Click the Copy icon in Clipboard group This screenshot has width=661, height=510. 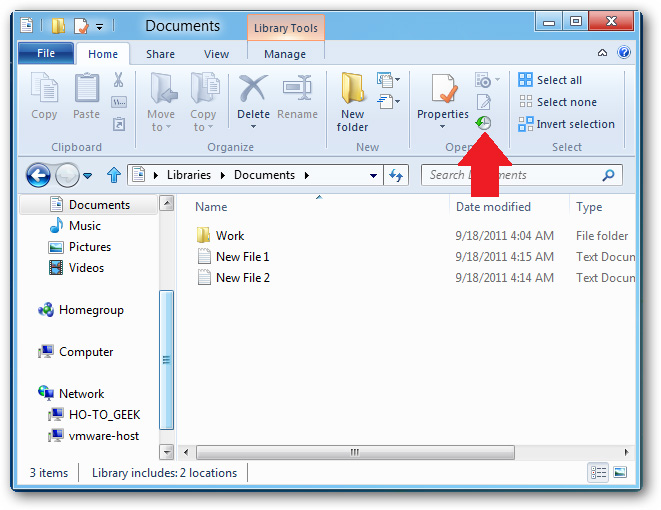44,88
